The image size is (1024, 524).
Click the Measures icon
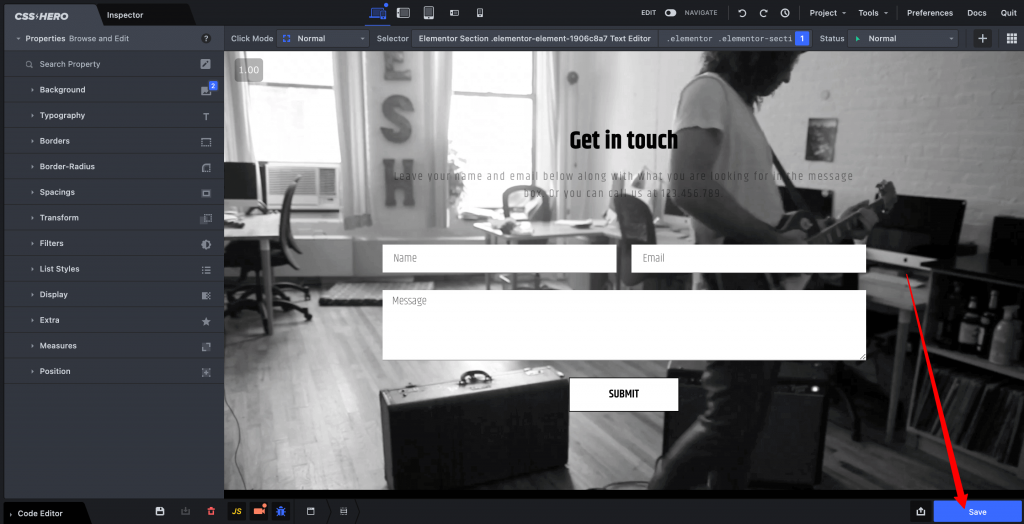tap(206, 346)
